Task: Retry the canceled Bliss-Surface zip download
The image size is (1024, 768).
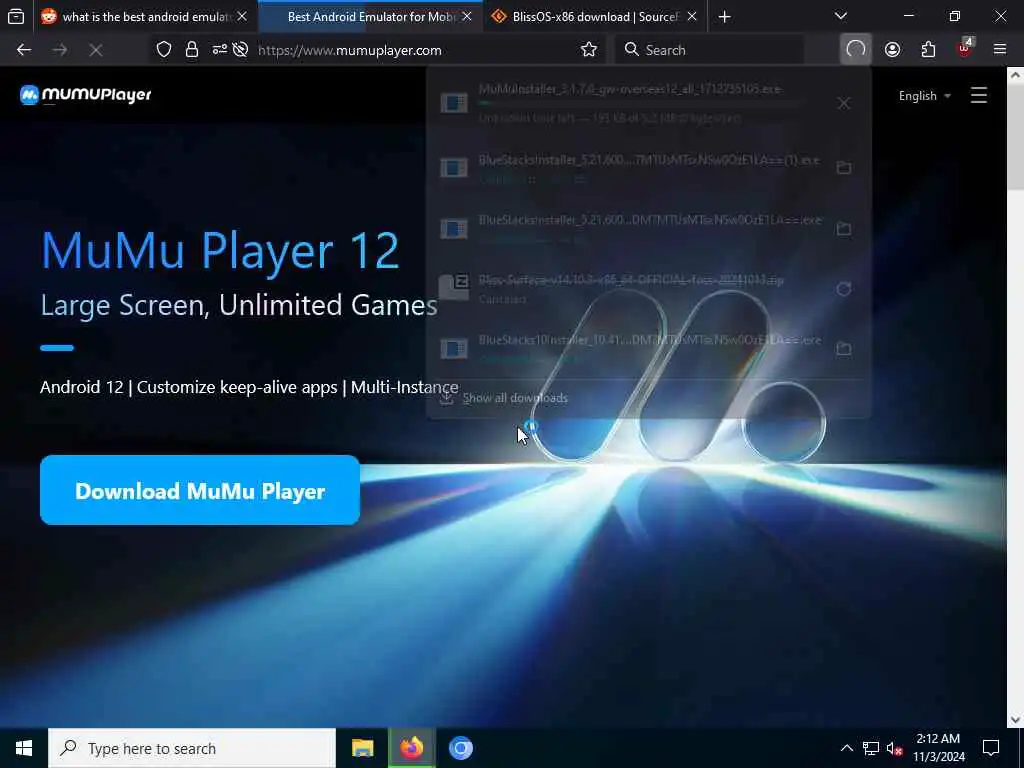Action: tap(844, 289)
